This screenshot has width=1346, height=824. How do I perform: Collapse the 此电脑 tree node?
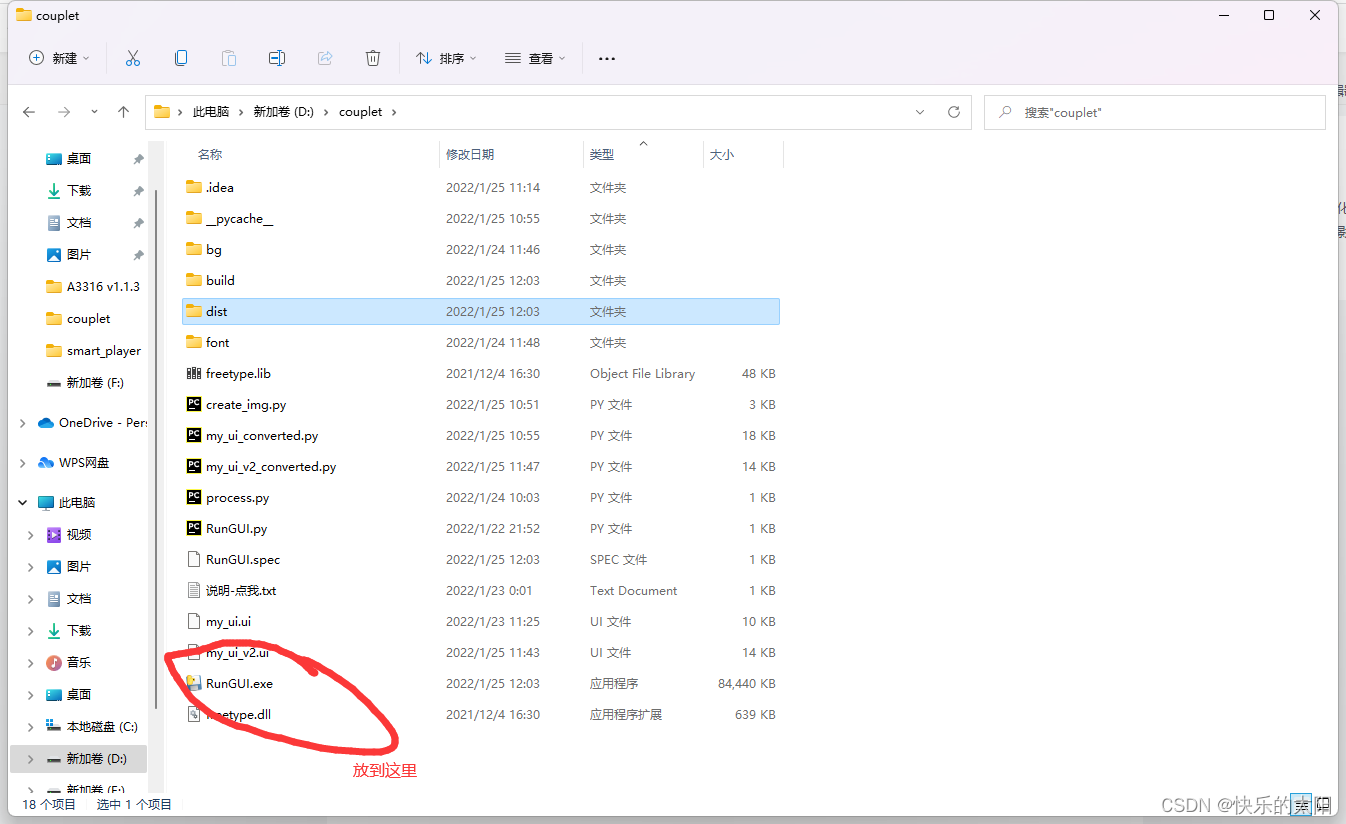click(22, 502)
